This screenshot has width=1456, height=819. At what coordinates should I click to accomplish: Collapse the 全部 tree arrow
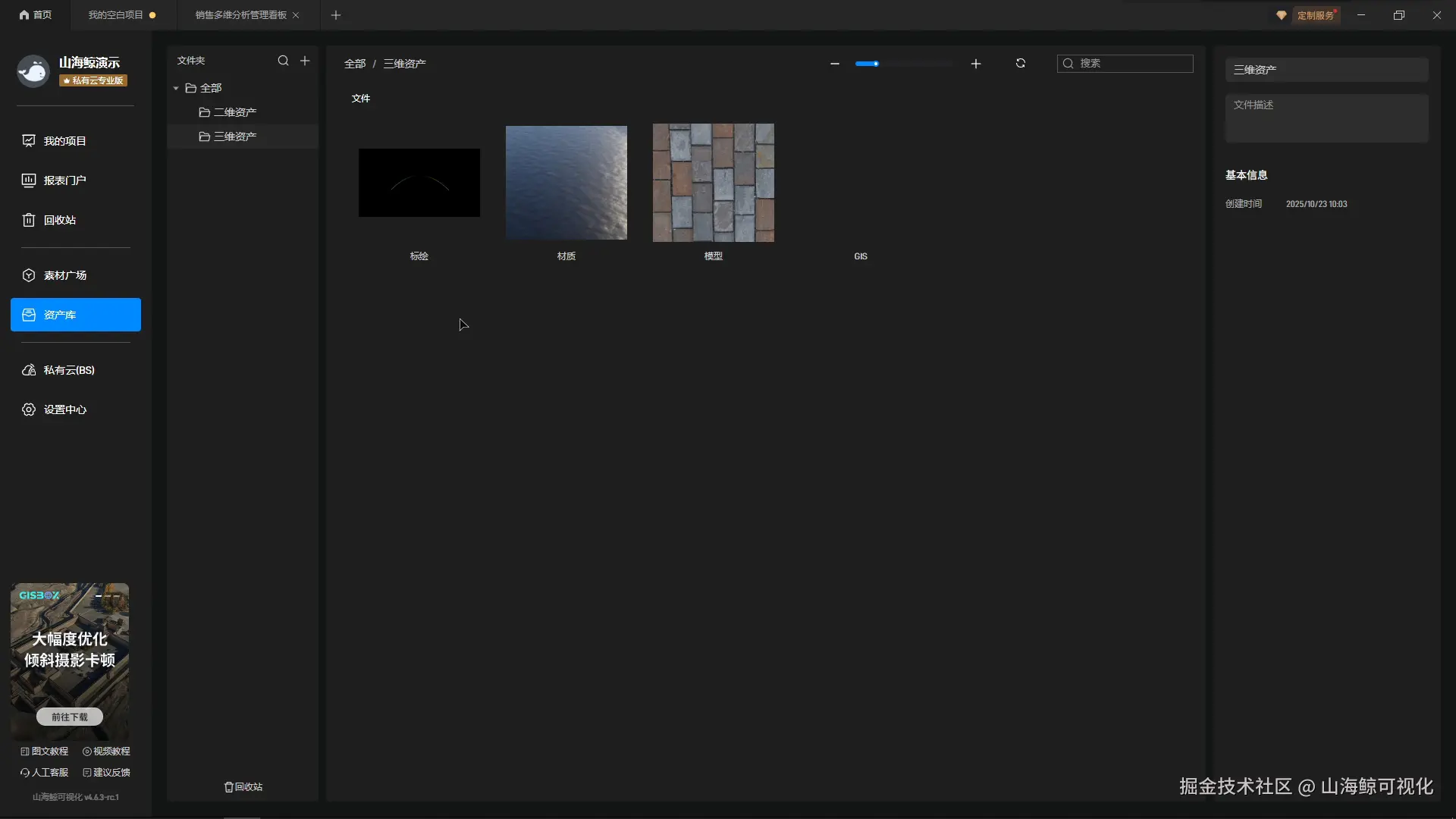coord(176,89)
